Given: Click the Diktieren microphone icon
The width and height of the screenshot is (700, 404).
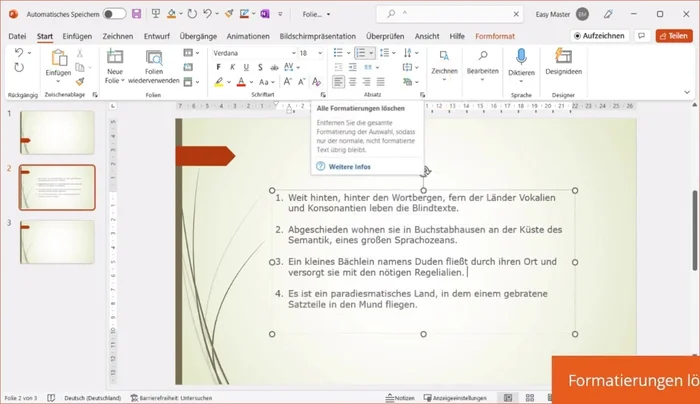Looking at the screenshot, I should [521, 57].
